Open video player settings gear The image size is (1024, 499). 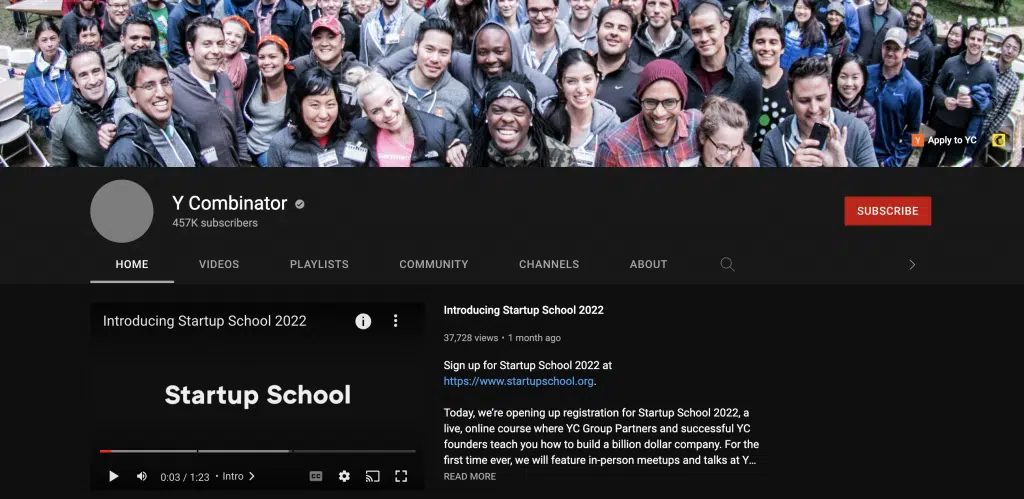pos(344,477)
